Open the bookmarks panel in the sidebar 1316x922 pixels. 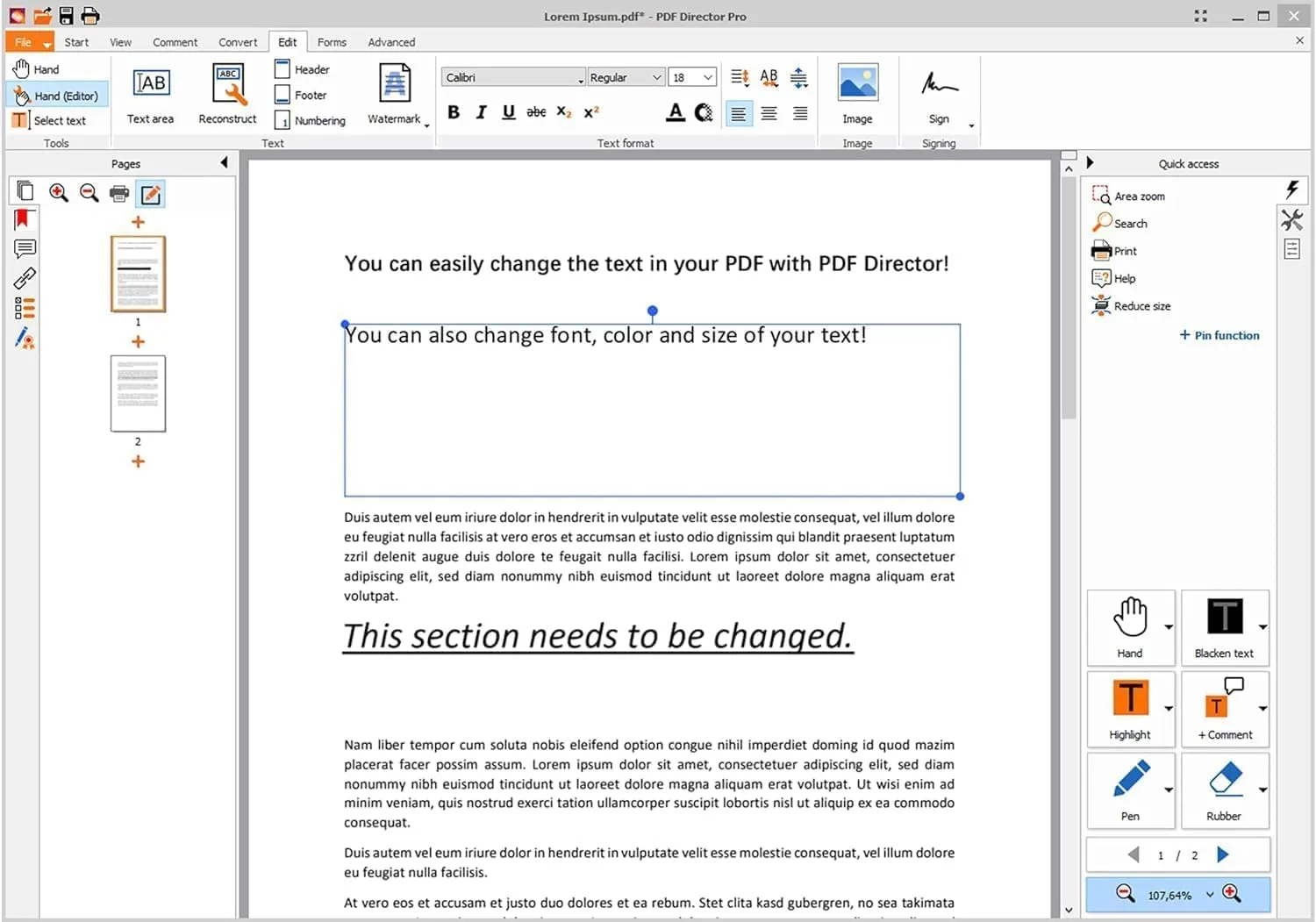(x=24, y=219)
